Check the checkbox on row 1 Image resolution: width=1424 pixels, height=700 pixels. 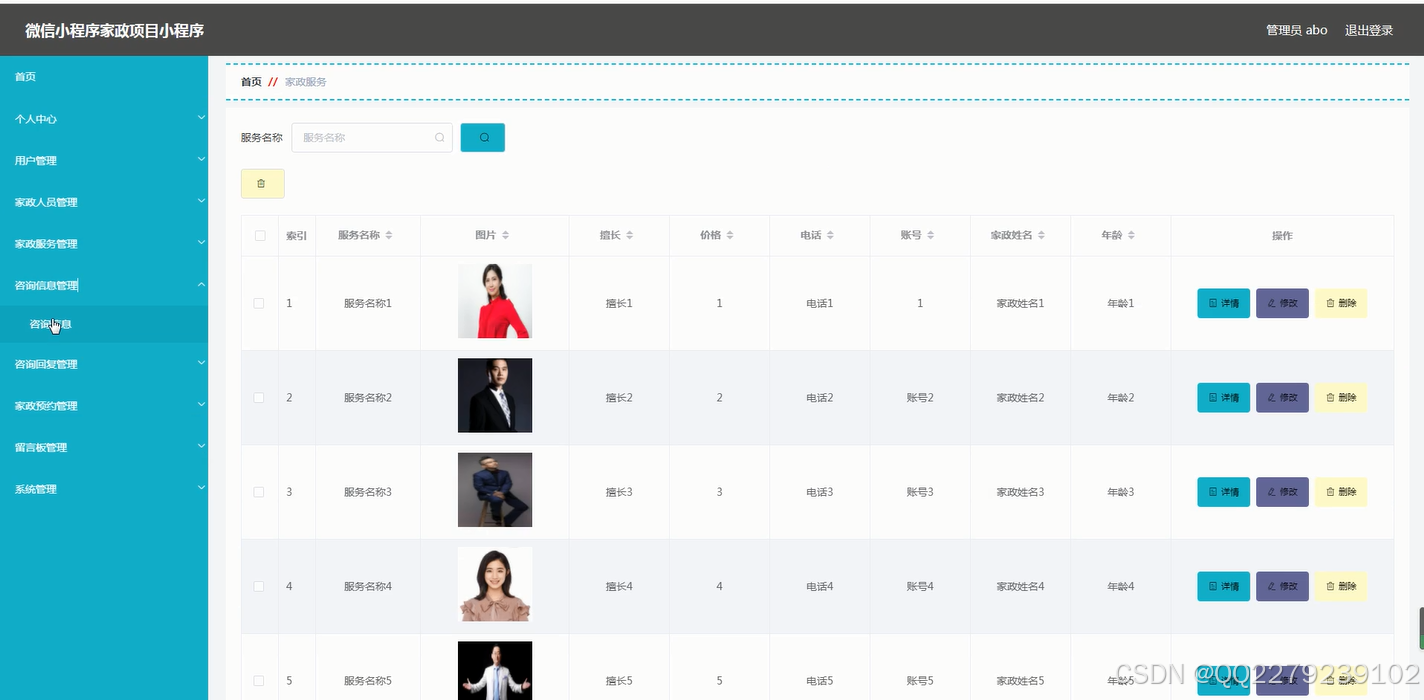(x=259, y=303)
